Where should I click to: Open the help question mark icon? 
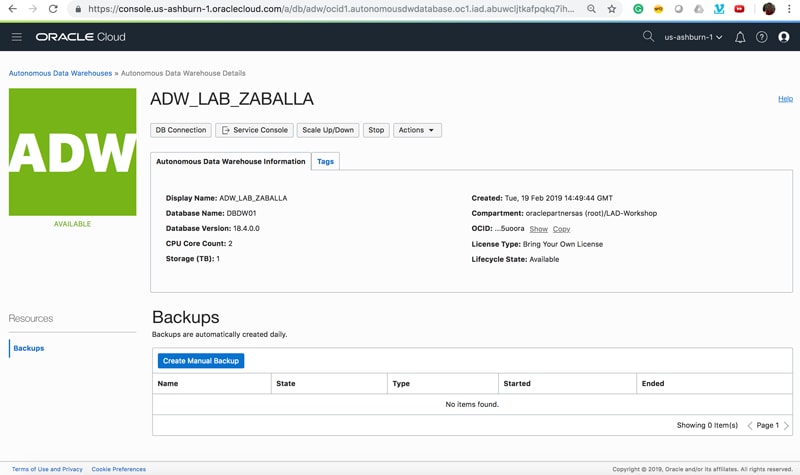click(761, 37)
